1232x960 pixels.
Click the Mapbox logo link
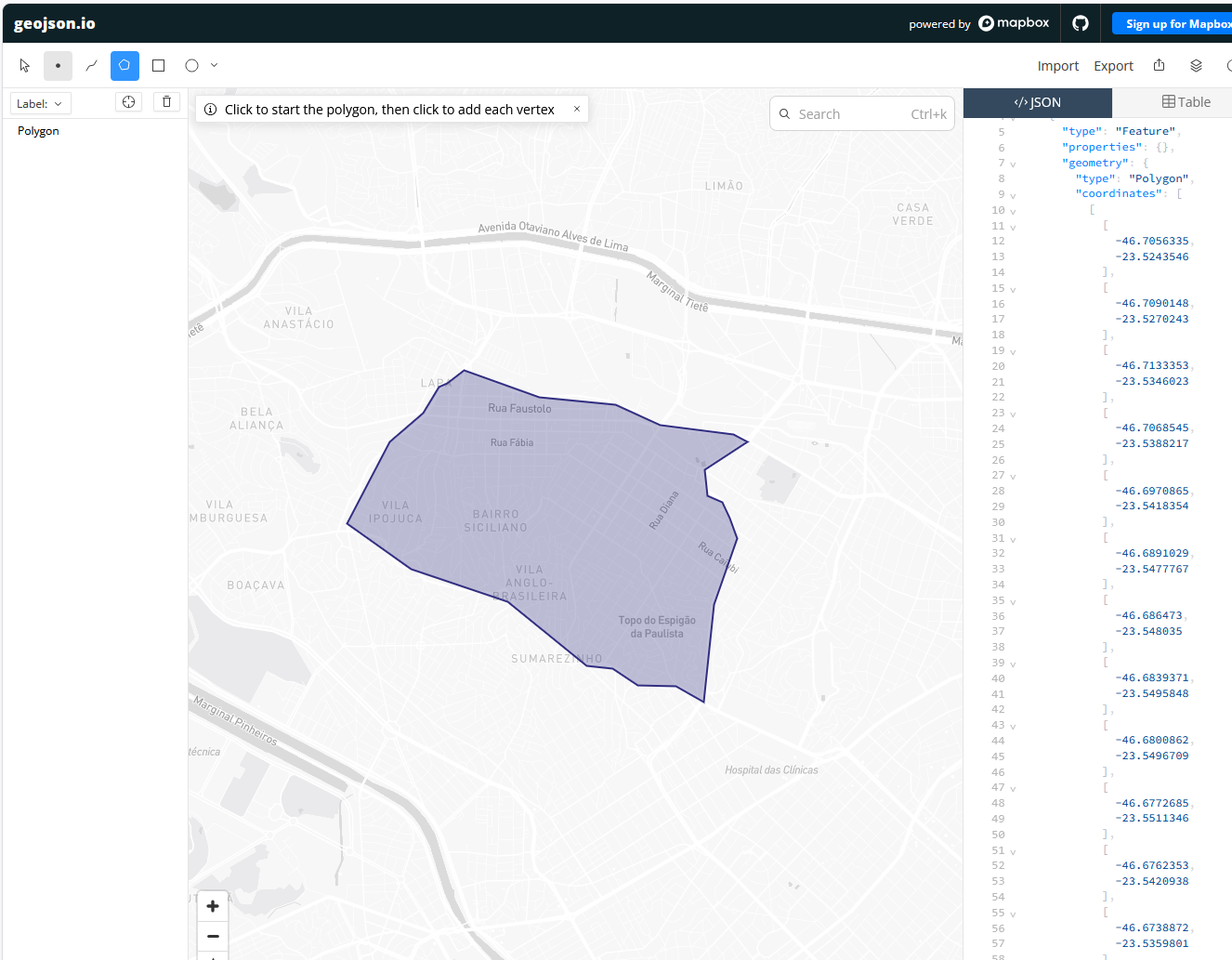point(1014,23)
